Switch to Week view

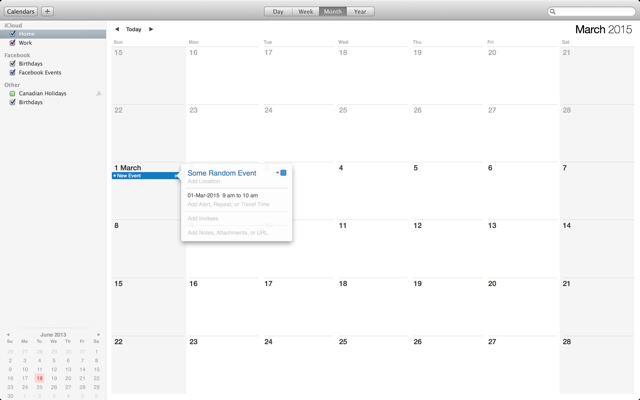[305, 11]
